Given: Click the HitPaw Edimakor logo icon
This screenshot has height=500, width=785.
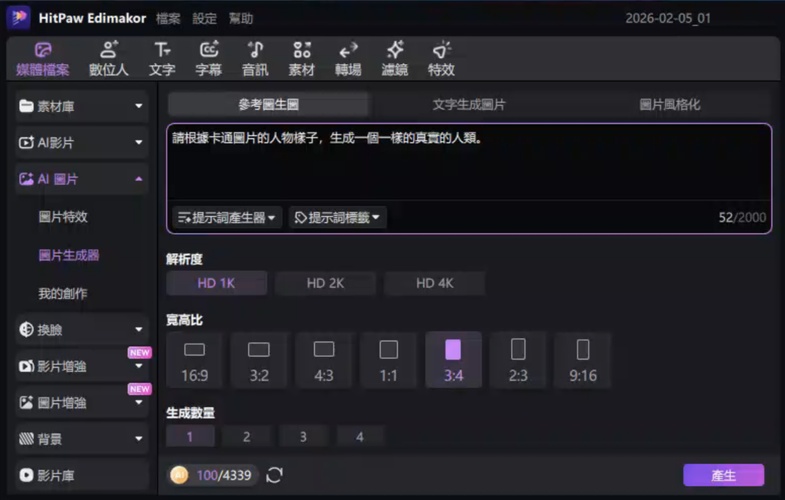Looking at the screenshot, I should [x=19, y=18].
